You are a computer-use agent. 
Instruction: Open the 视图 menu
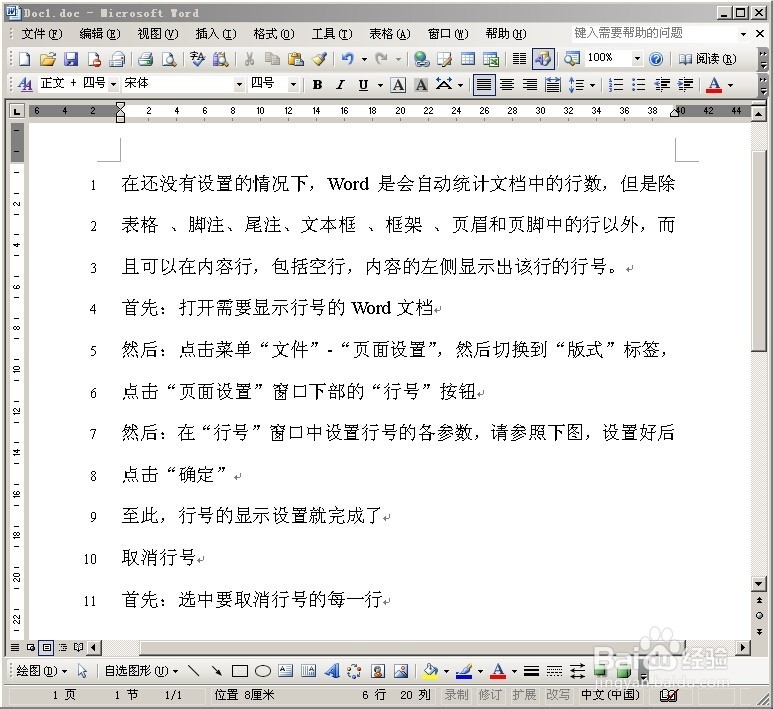(158, 34)
